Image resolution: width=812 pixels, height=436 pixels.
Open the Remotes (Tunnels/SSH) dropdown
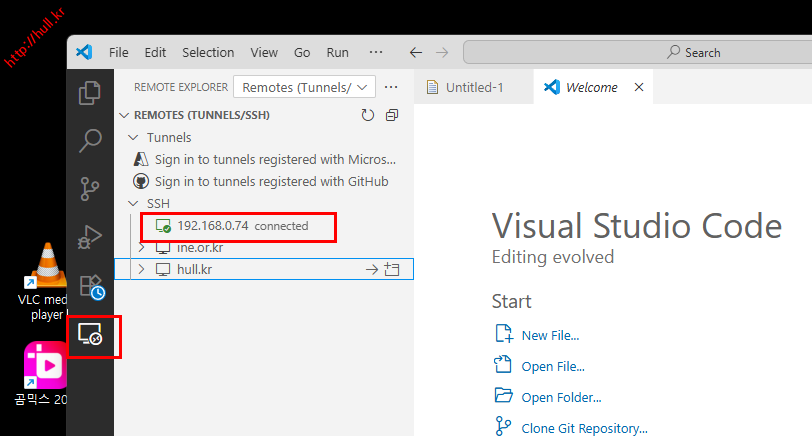point(304,87)
